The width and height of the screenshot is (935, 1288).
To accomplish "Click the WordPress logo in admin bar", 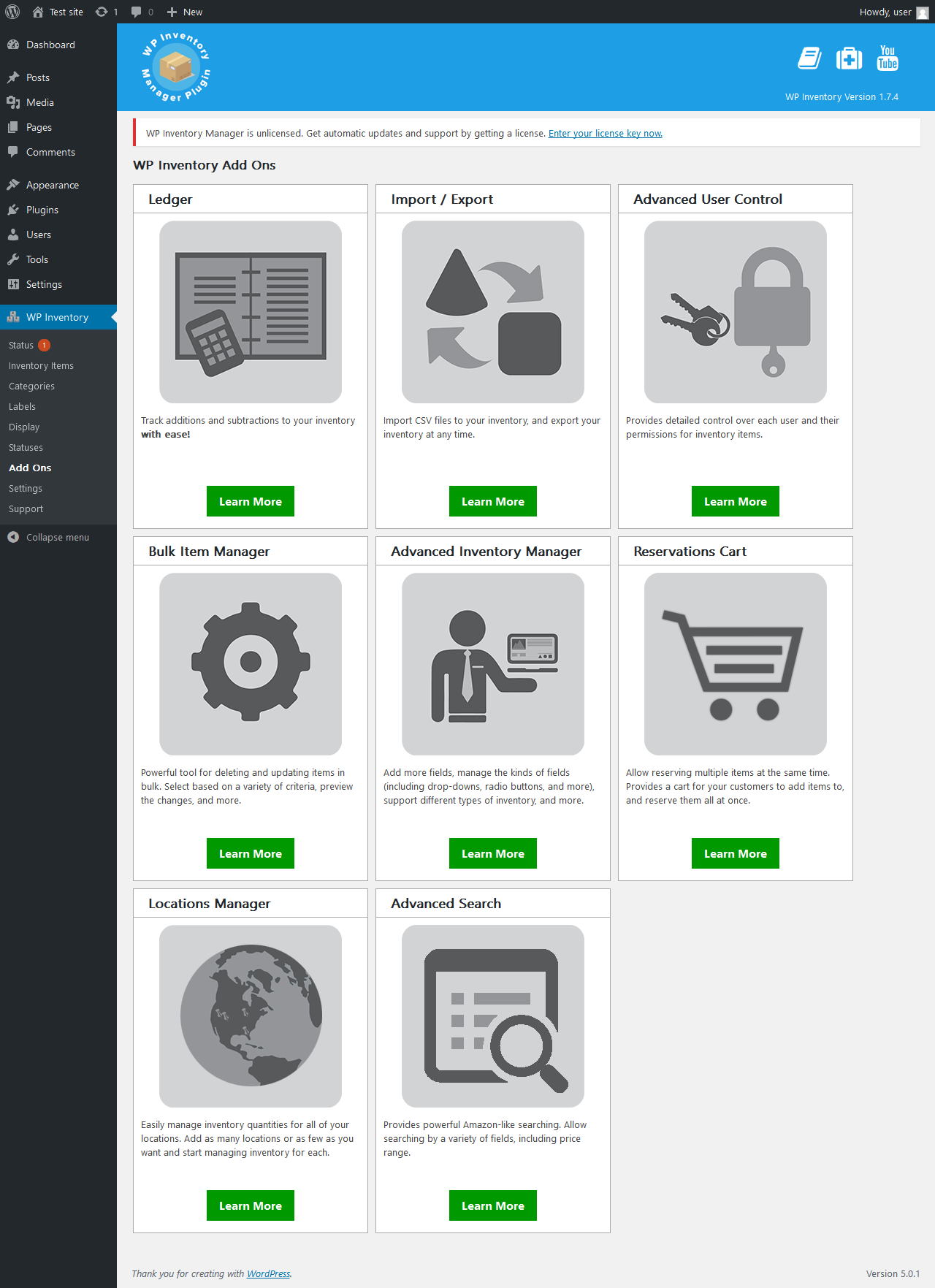I will tap(12, 12).
